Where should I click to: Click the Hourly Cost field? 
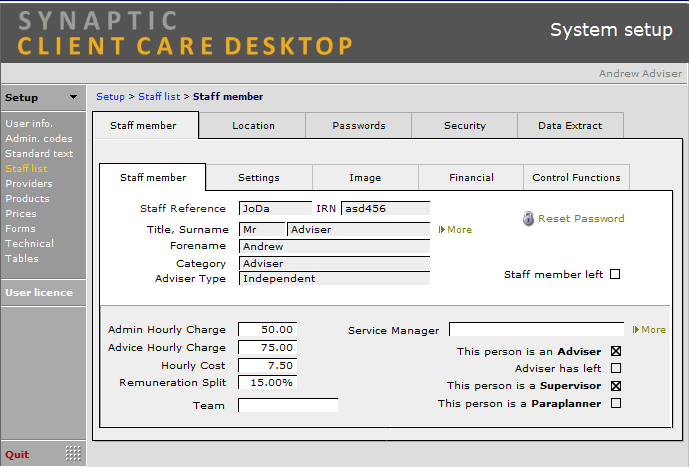point(268,365)
